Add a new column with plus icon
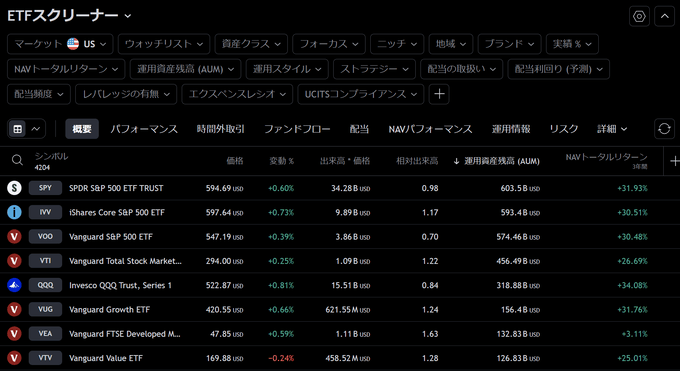 [674, 161]
